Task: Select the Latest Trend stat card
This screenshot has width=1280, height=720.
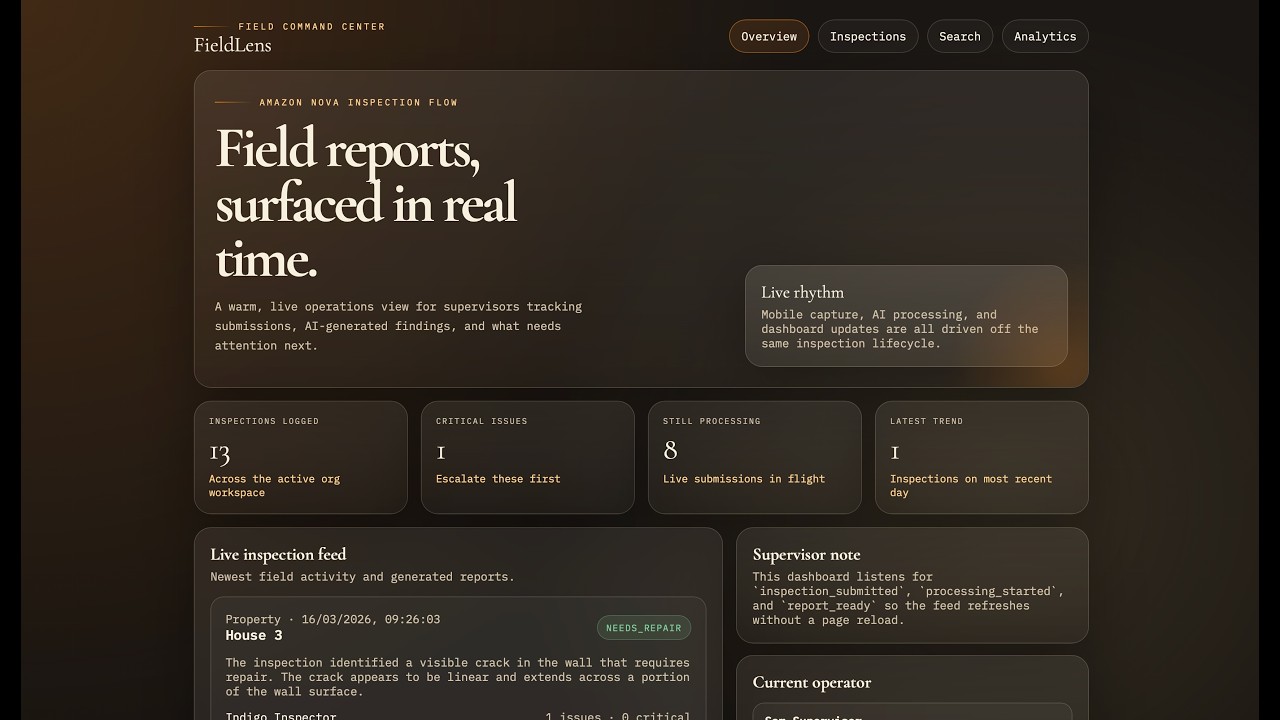Action: pyautogui.click(x=982, y=457)
